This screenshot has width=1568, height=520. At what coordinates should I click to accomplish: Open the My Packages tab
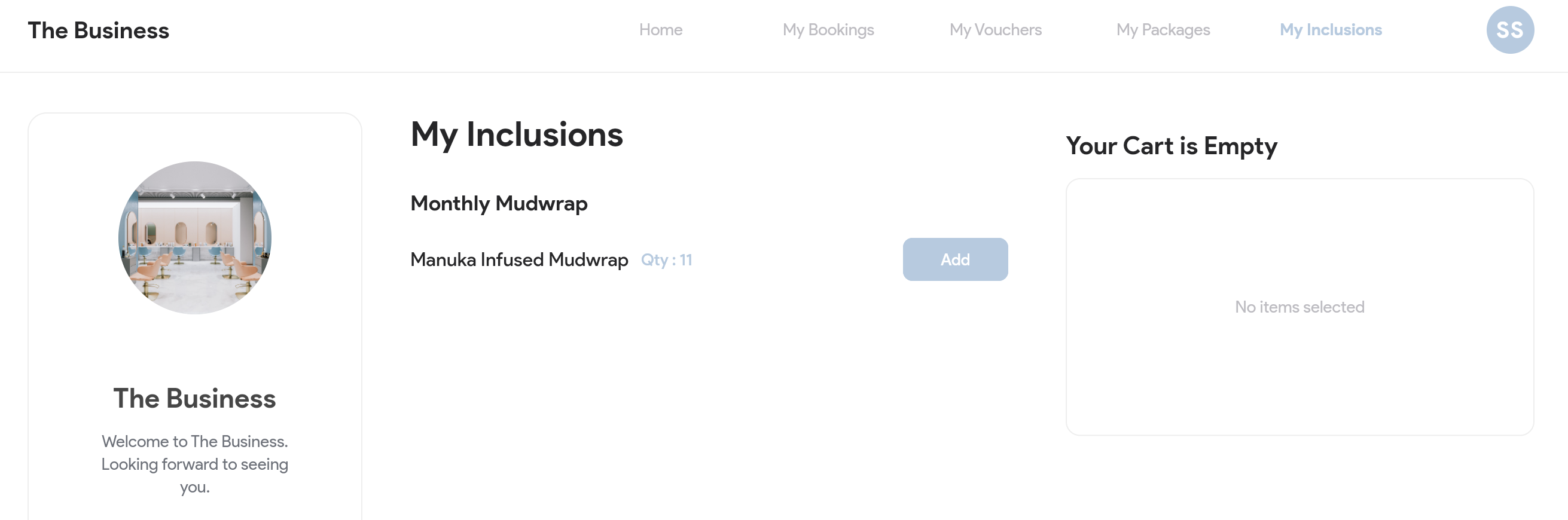1163,30
